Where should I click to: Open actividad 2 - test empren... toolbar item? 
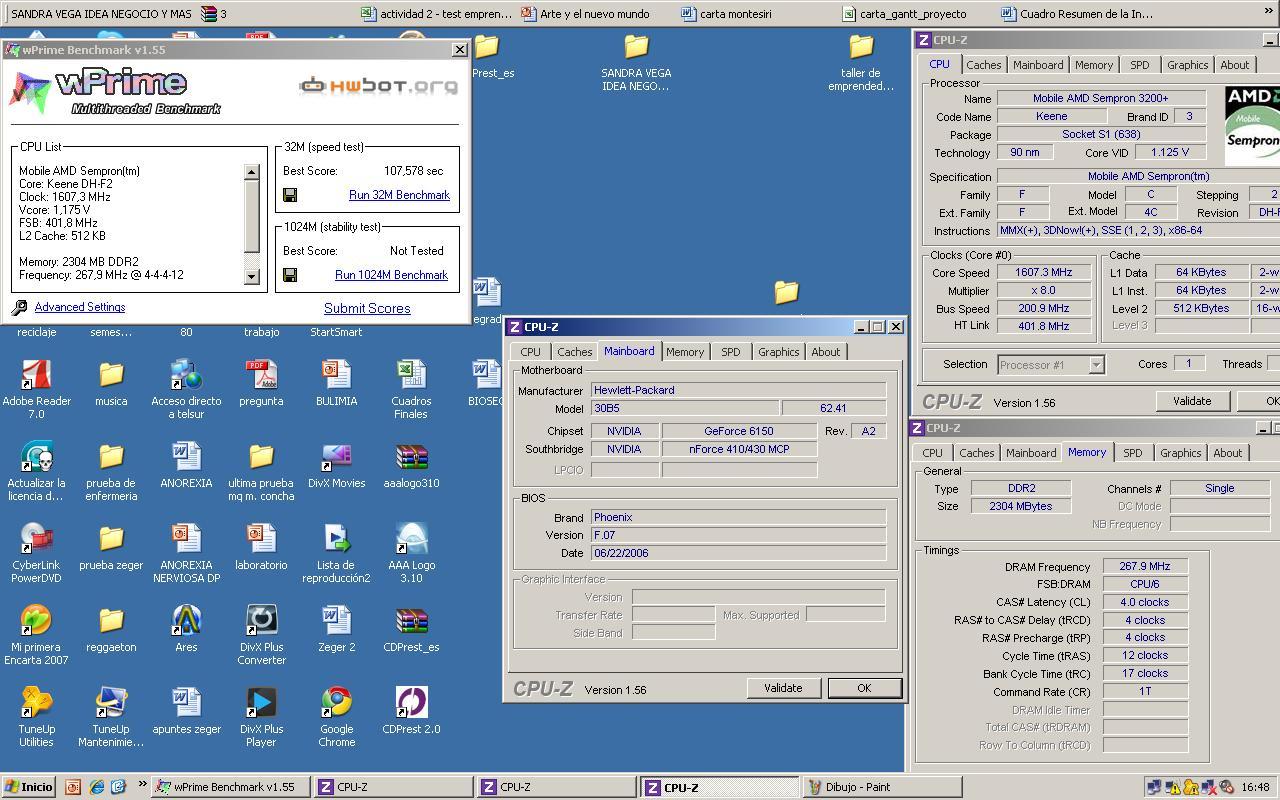(x=436, y=14)
